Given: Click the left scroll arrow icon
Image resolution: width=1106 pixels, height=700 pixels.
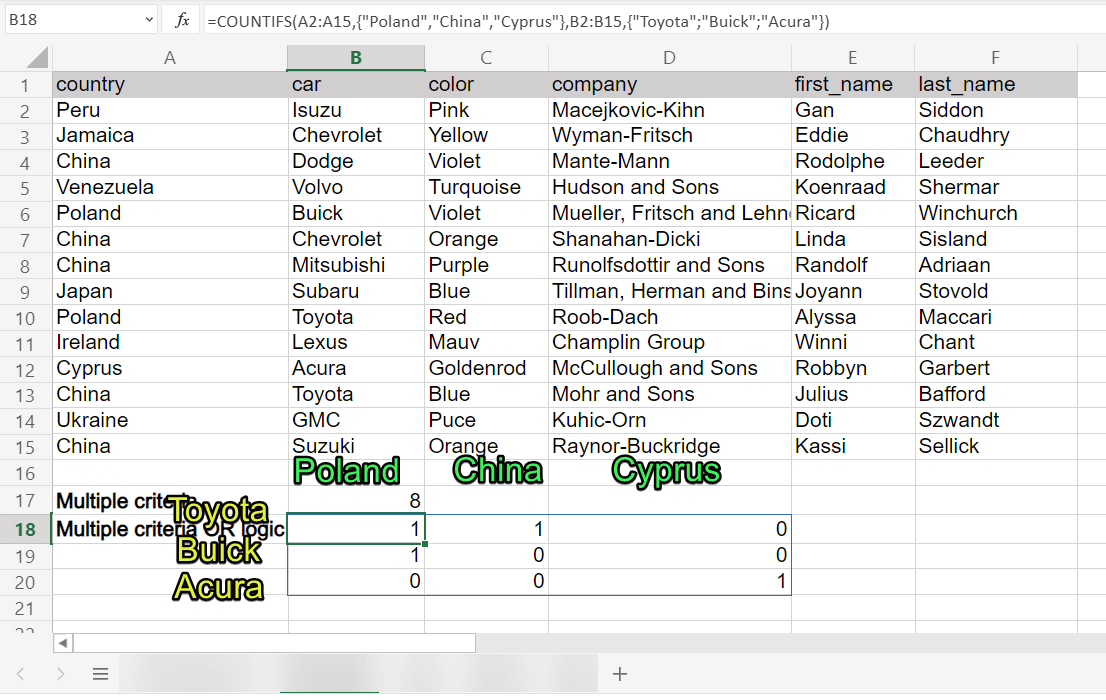Looking at the screenshot, I should click(62, 643).
